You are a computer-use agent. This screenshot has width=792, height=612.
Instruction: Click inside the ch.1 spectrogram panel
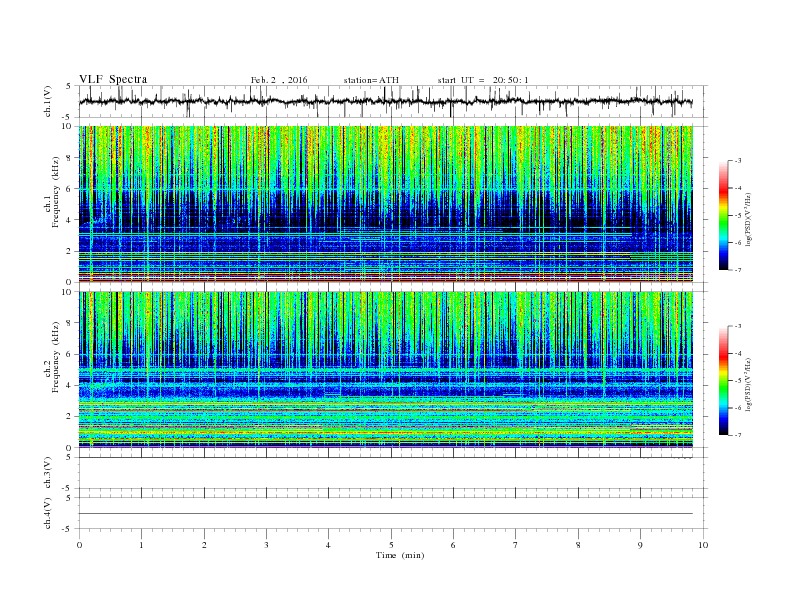[x=385, y=204]
